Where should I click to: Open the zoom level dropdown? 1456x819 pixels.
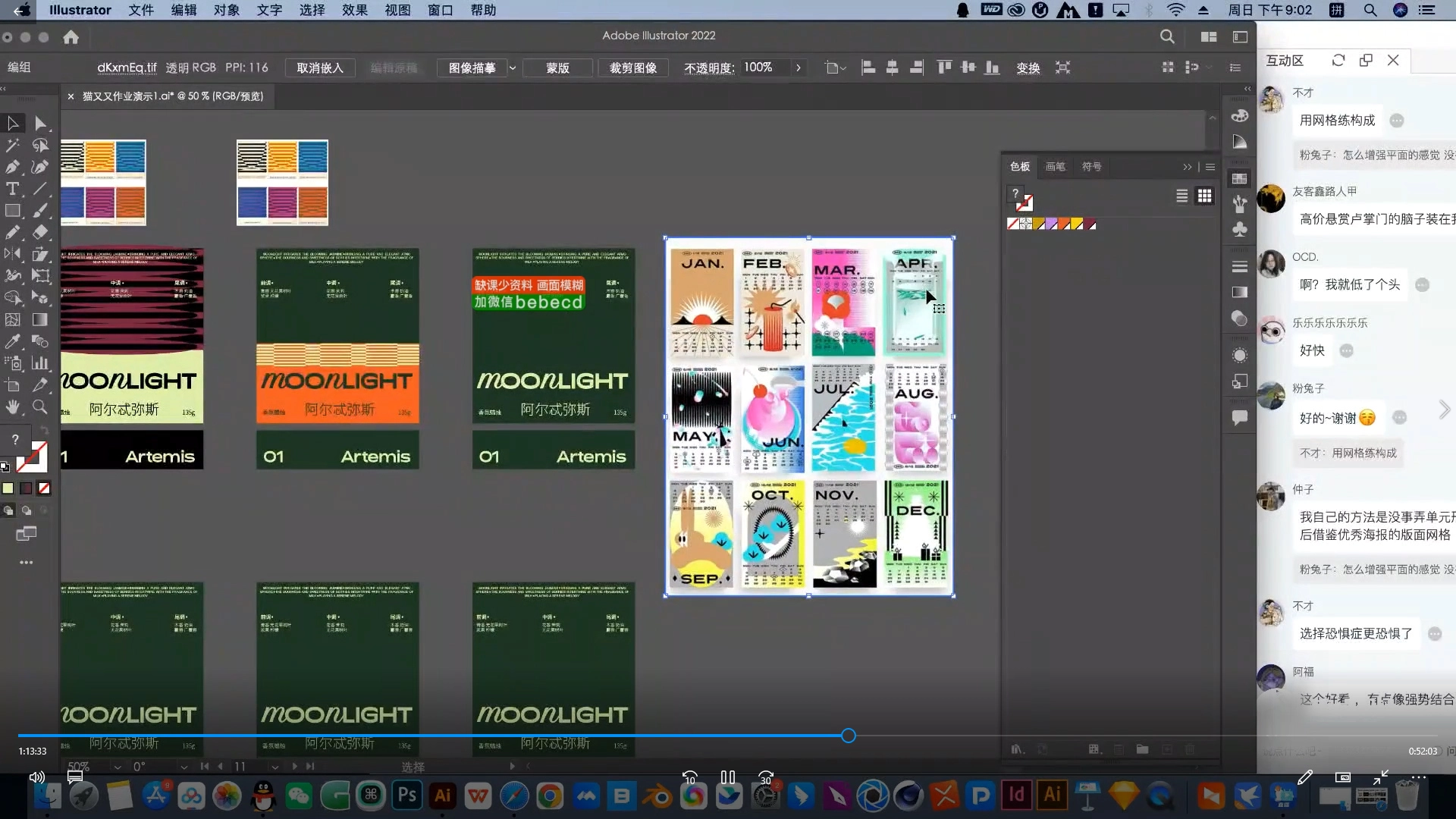[x=117, y=767]
